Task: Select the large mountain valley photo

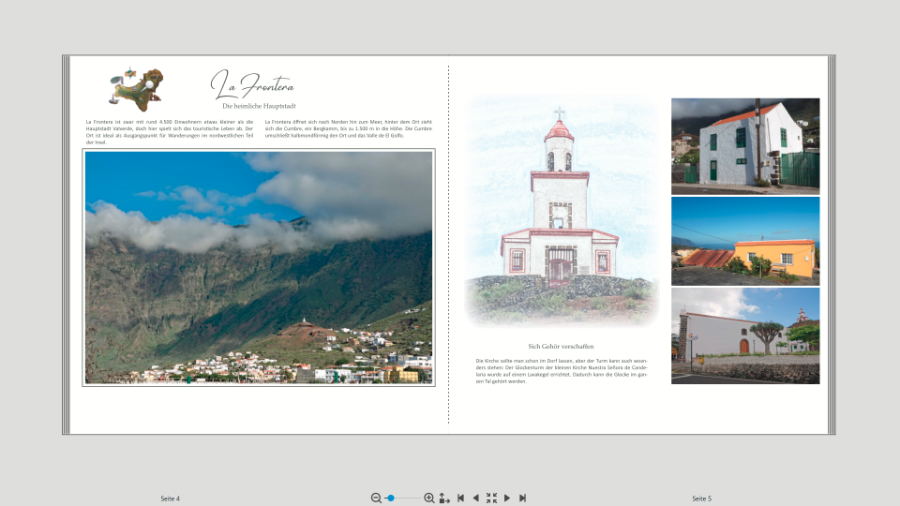Action: tap(259, 267)
